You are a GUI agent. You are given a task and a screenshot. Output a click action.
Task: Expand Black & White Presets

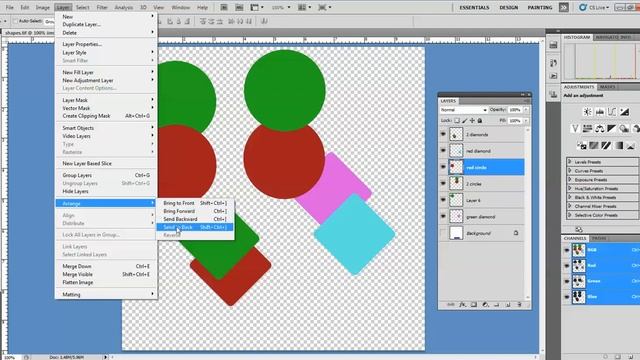click(570, 197)
